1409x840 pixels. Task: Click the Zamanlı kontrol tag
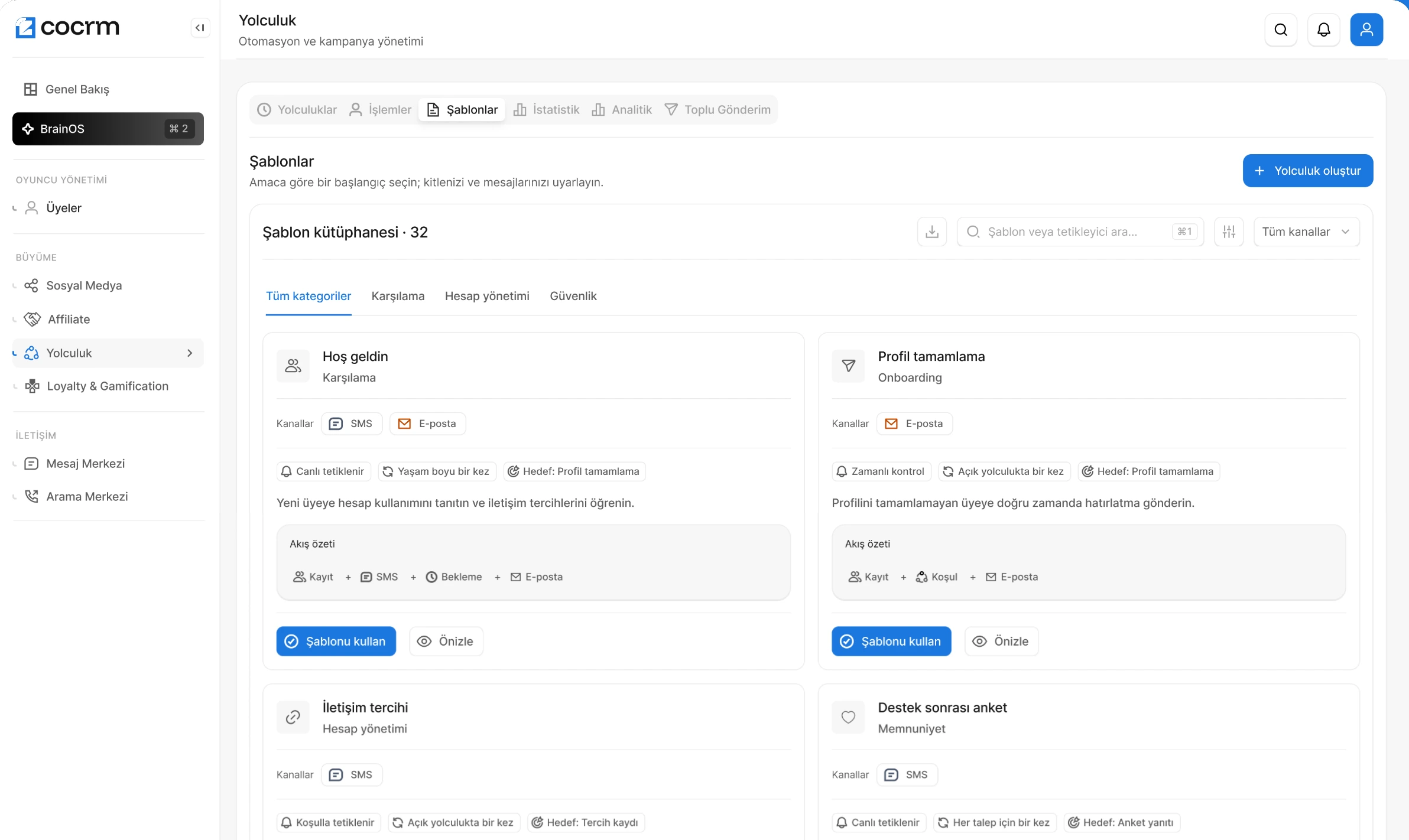(881, 471)
